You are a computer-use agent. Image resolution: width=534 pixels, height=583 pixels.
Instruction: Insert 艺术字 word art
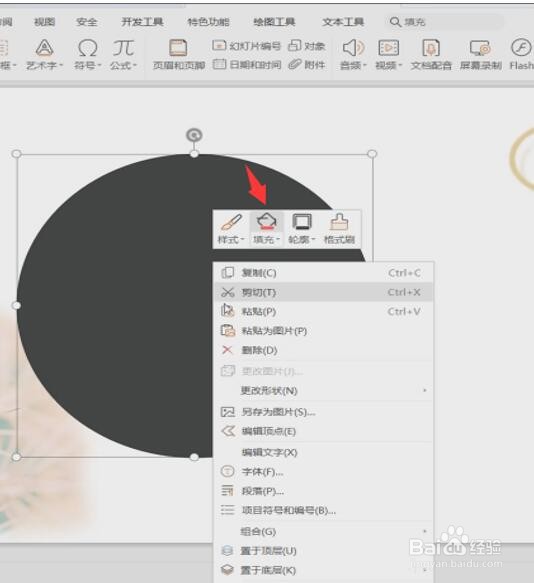(44, 54)
